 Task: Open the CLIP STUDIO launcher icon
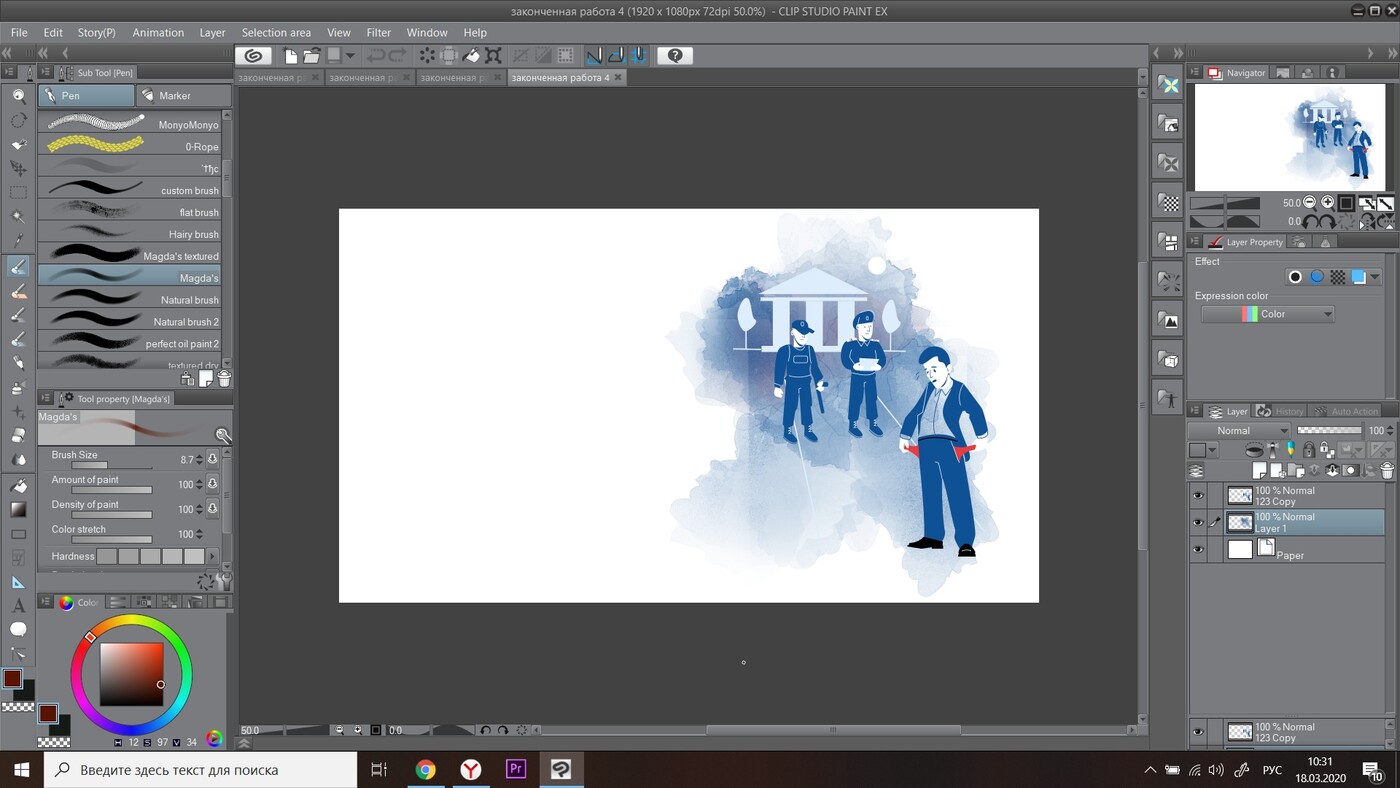coord(254,56)
